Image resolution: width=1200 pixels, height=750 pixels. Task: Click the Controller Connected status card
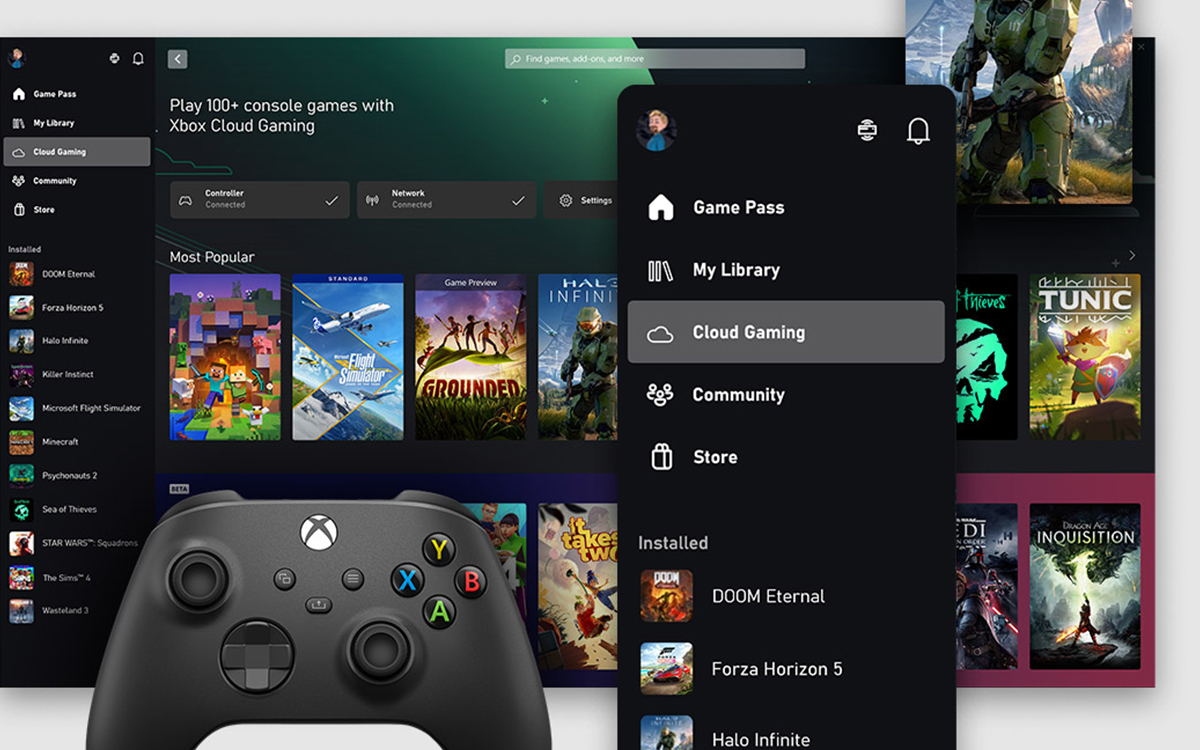[x=260, y=200]
